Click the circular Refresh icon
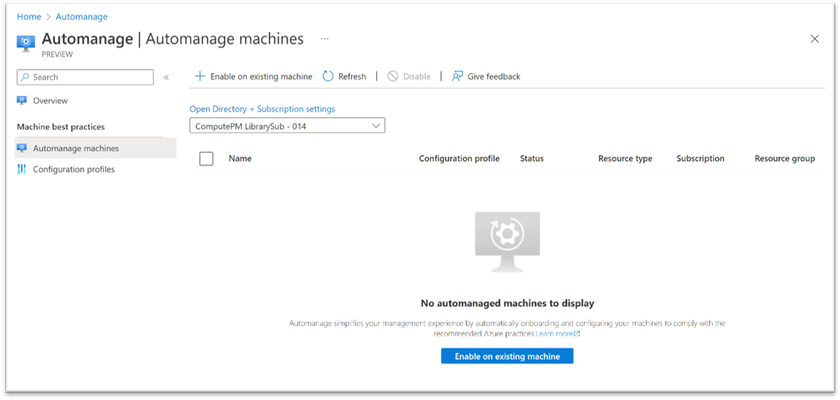The width and height of the screenshot is (840, 400). [x=328, y=77]
